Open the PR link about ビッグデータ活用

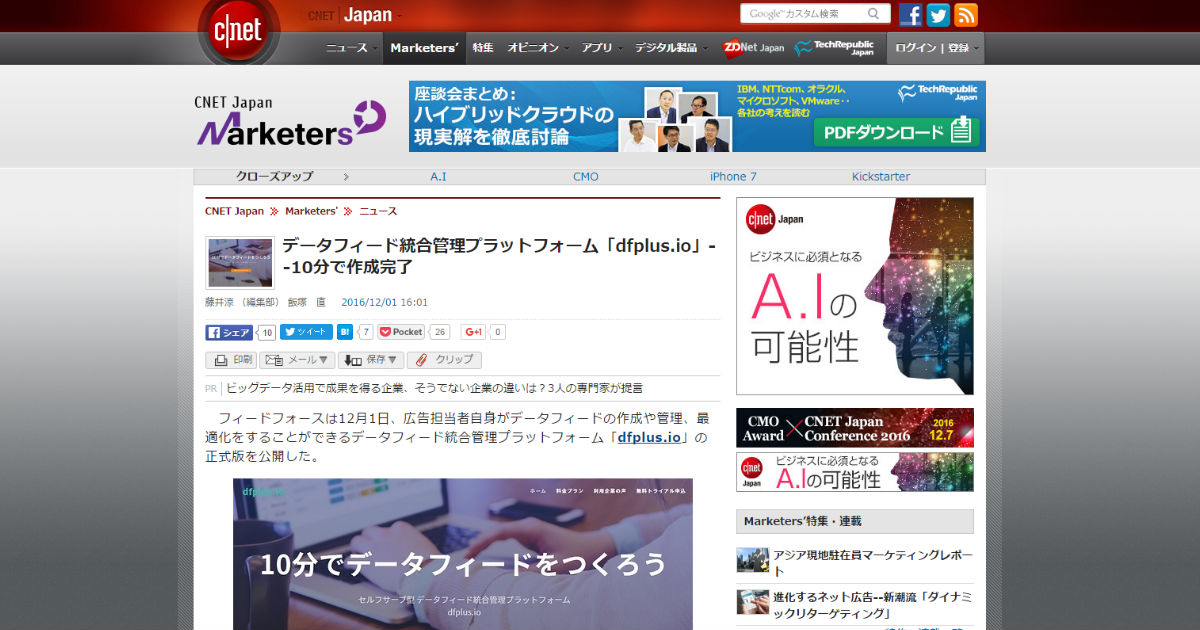[435, 388]
